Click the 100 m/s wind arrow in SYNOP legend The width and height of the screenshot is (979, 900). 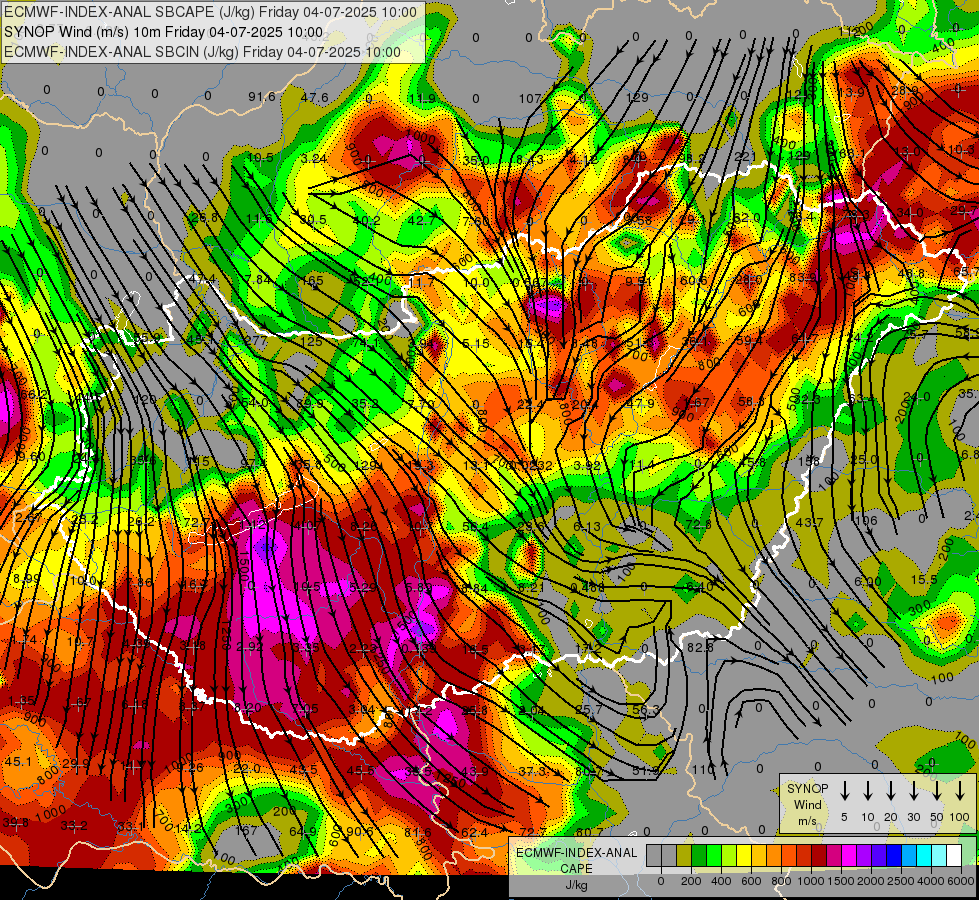coord(960,791)
